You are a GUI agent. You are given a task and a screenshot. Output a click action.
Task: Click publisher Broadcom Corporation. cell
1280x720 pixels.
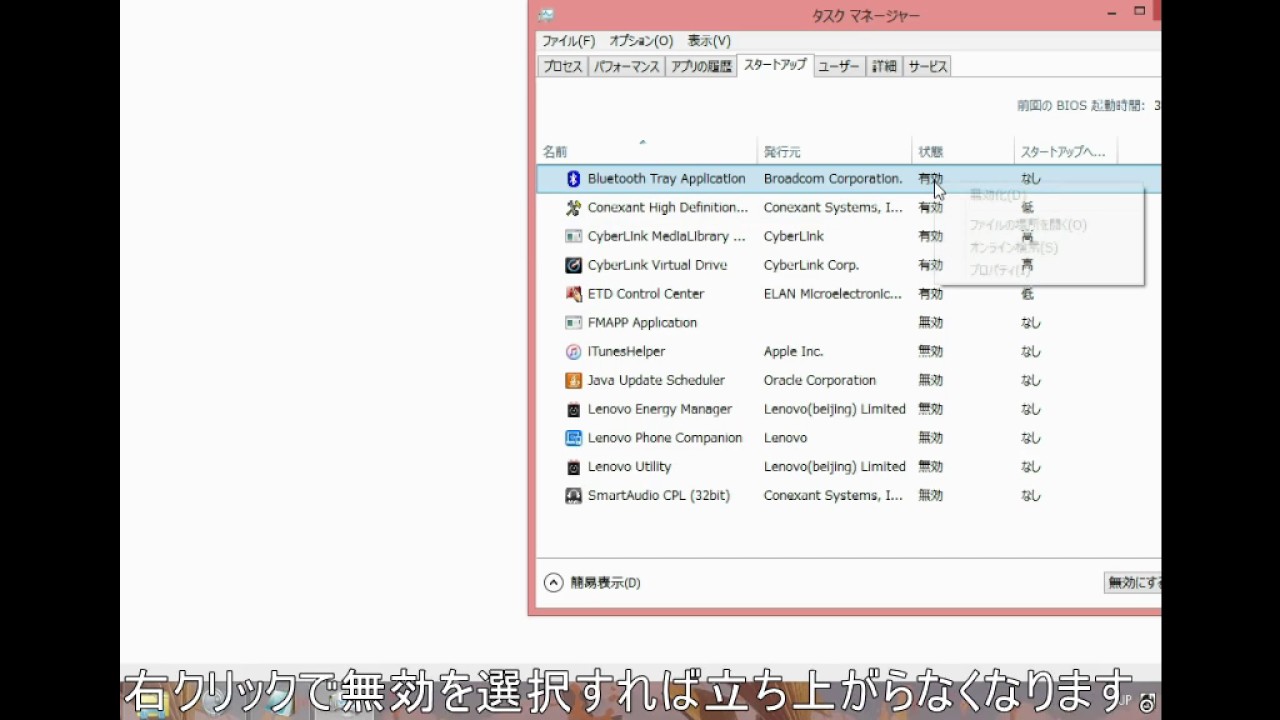(833, 179)
